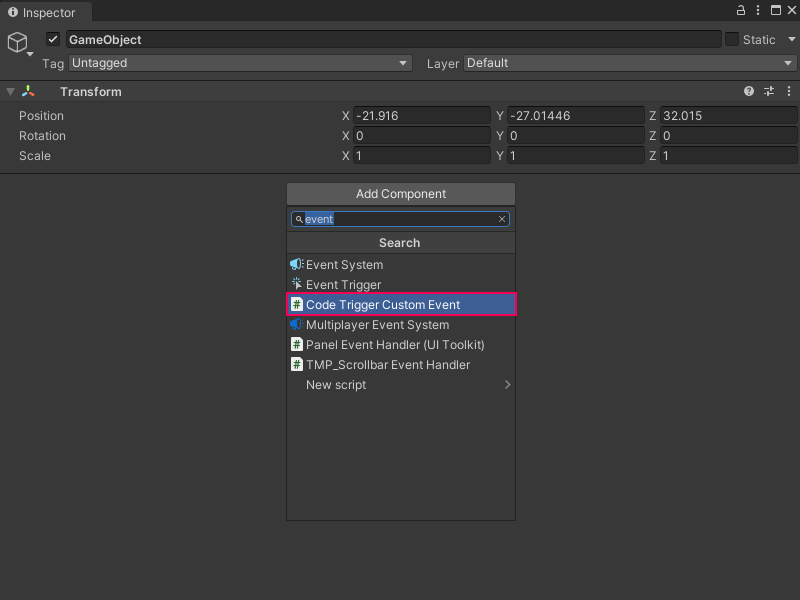Clear the search with the X button
Viewport: 800px width, 600px height.
pyautogui.click(x=501, y=218)
